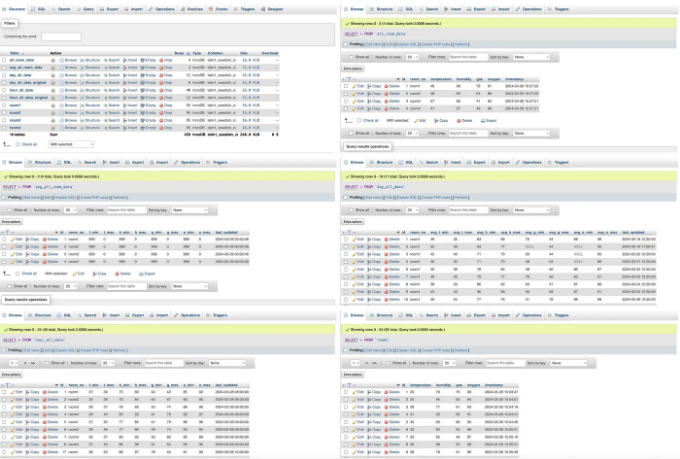Copy room2 row in all_room_data results
The height and width of the screenshot is (459, 680).
tap(374, 94)
